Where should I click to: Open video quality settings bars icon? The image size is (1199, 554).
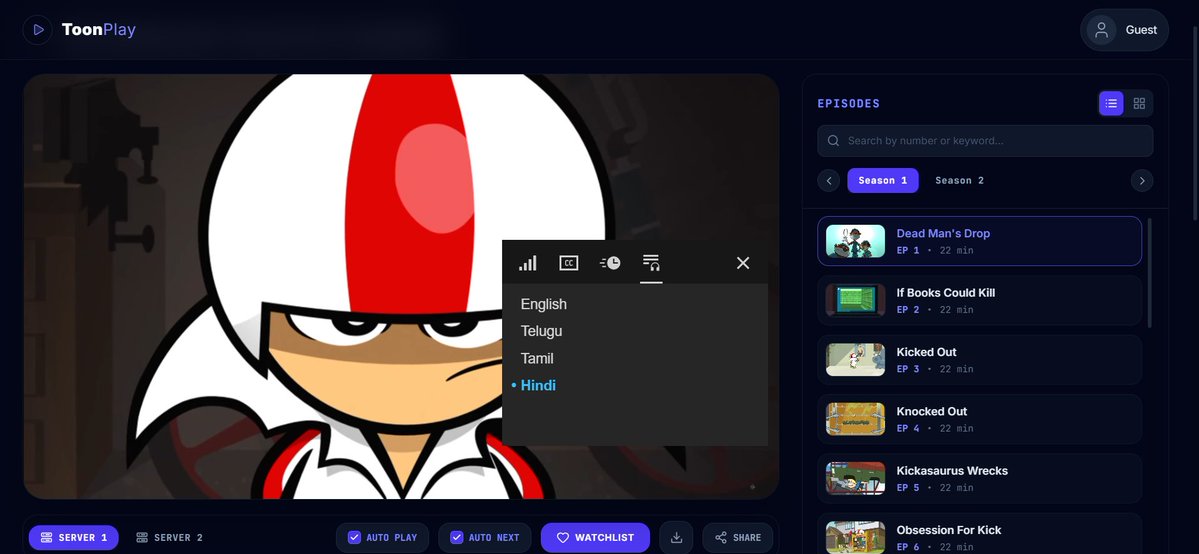tap(528, 263)
